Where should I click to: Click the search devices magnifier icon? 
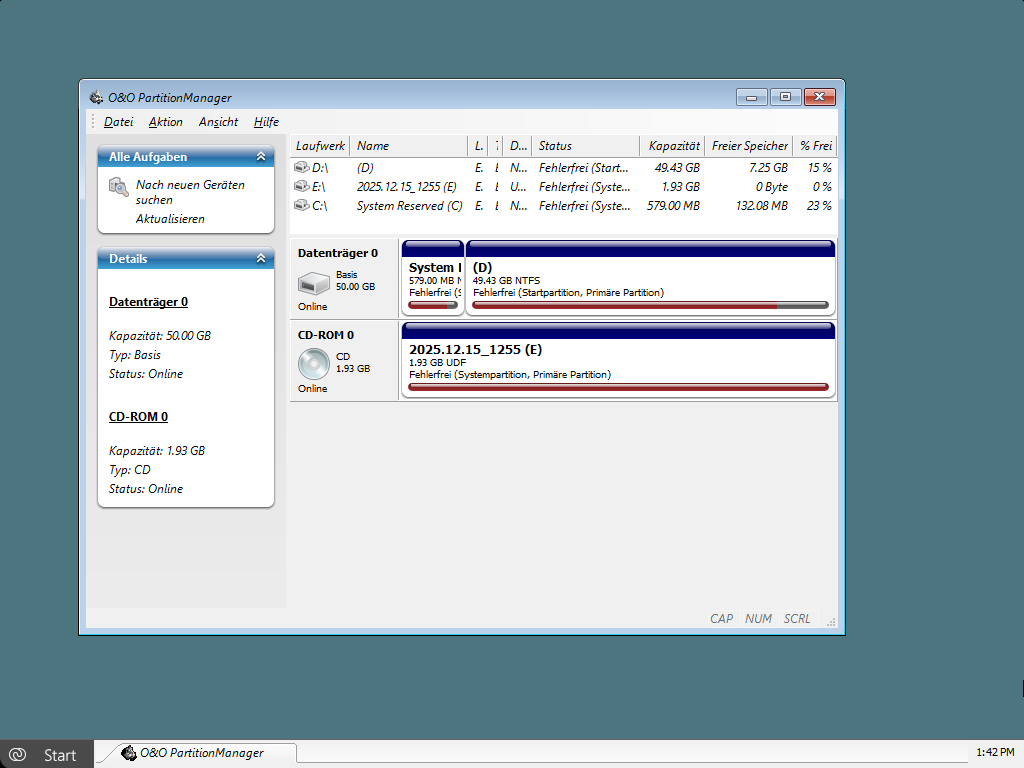pos(119,186)
